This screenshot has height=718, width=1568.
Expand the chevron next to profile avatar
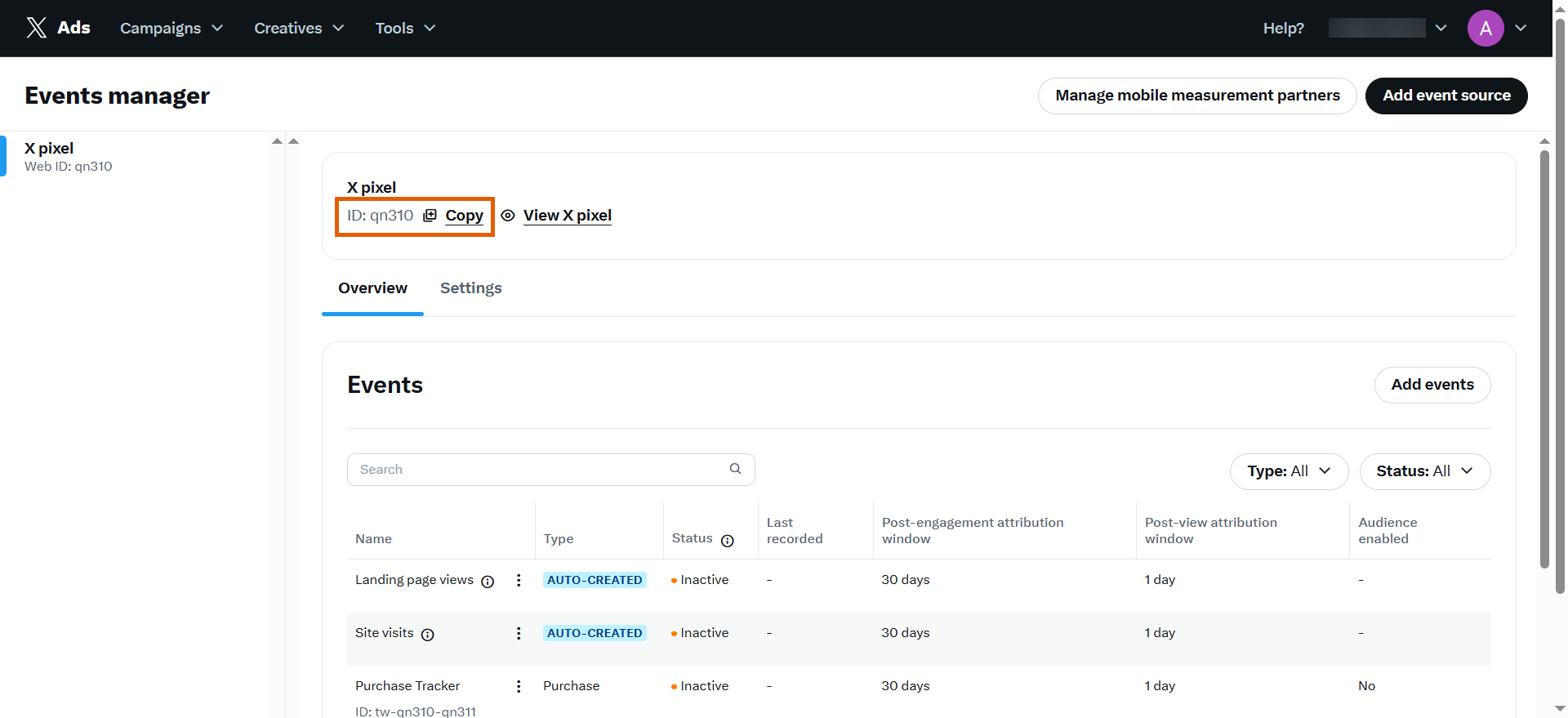click(x=1521, y=28)
